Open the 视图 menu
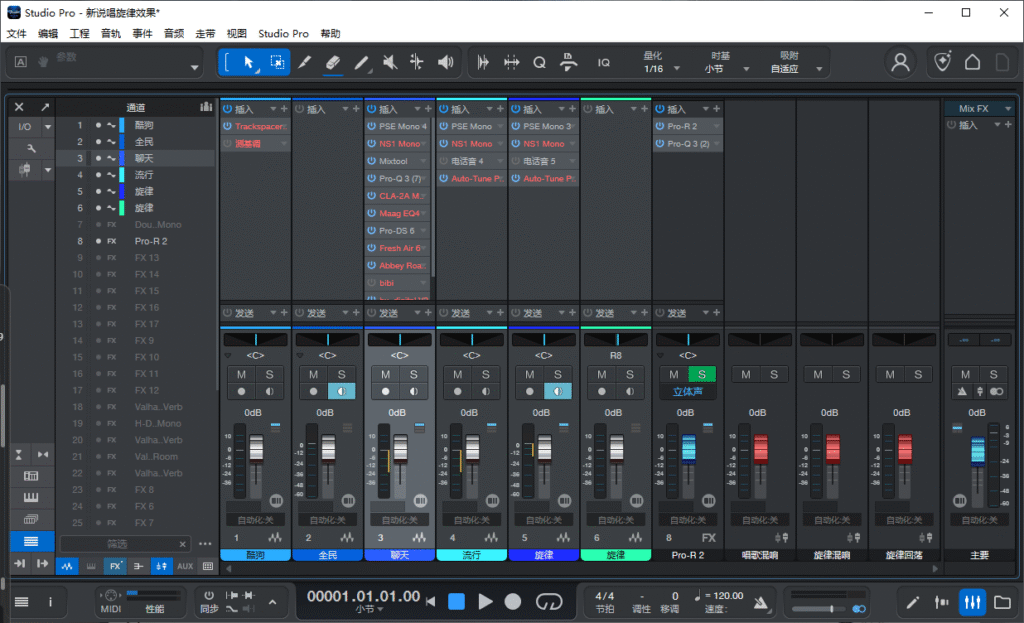This screenshot has width=1024, height=623. [236, 33]
